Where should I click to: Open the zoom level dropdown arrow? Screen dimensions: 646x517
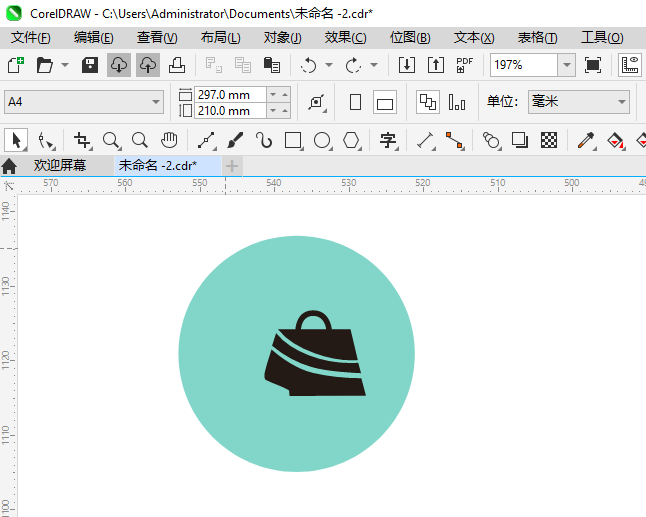click(567, 65)
